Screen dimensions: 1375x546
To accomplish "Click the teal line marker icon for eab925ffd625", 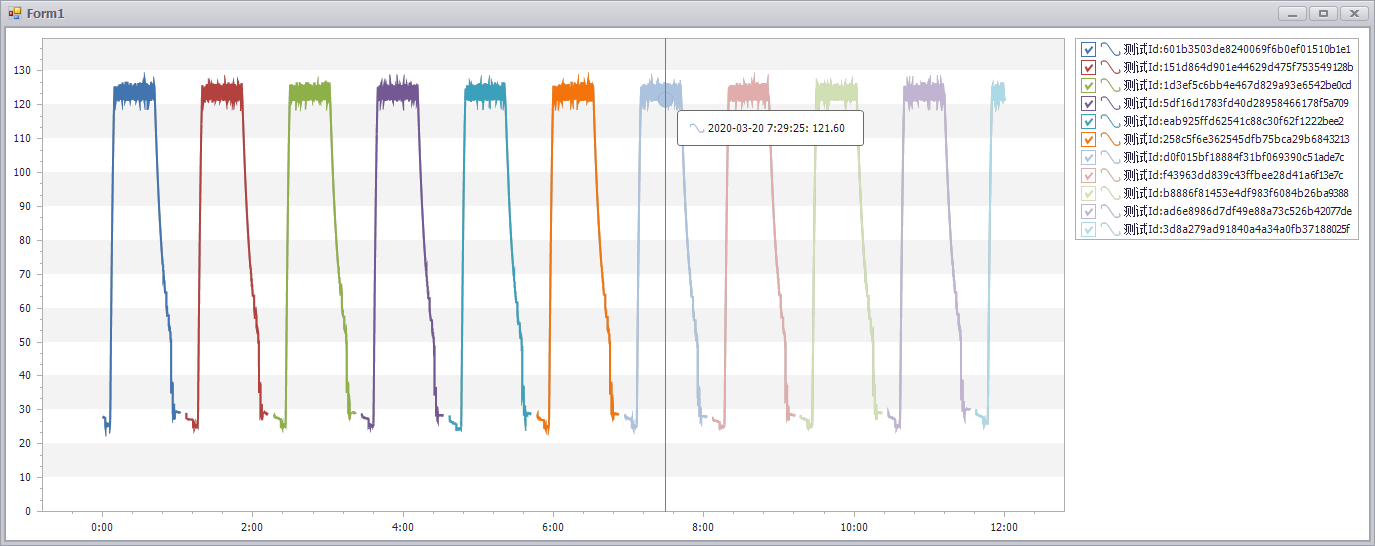I will tap(1110, 121).
